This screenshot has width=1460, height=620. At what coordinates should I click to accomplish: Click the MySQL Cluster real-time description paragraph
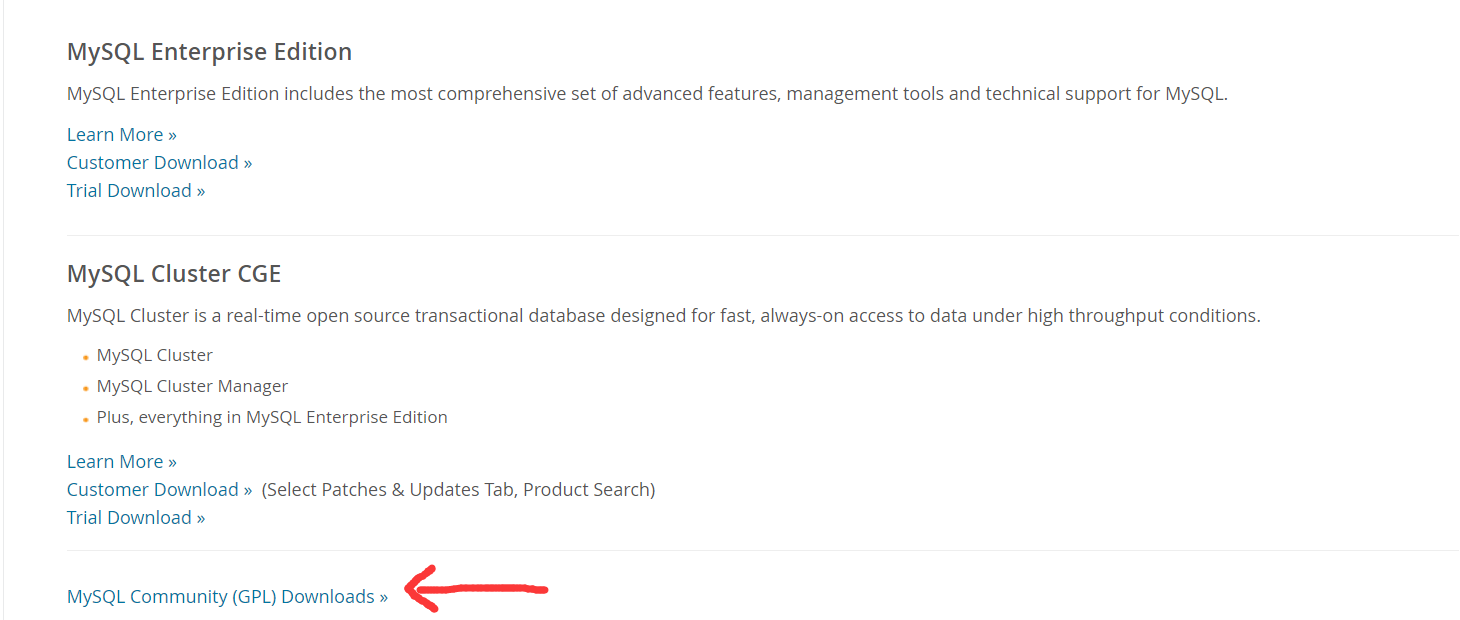[x=663, y=316]
